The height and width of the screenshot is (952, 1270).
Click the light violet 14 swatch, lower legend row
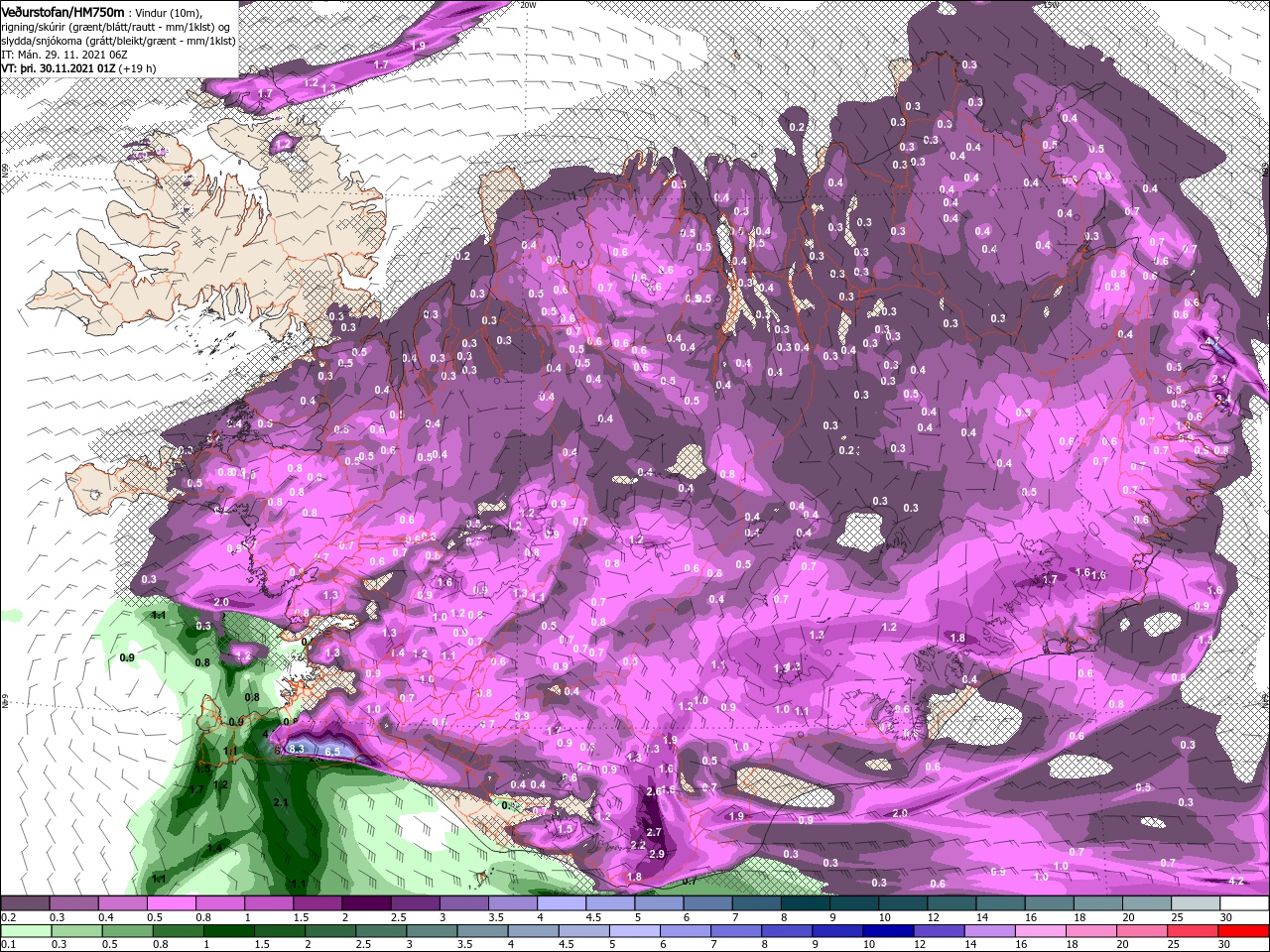990,931
